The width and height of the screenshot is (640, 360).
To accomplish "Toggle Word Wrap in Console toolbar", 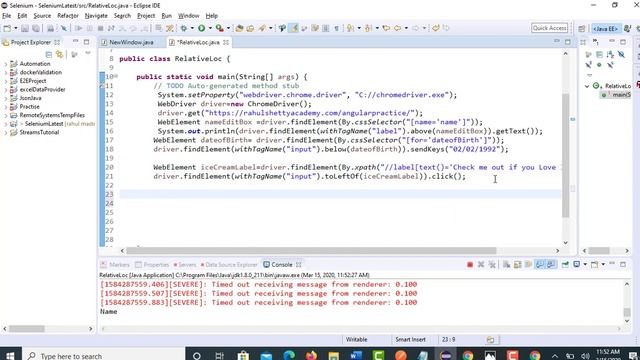I will 528,264.
